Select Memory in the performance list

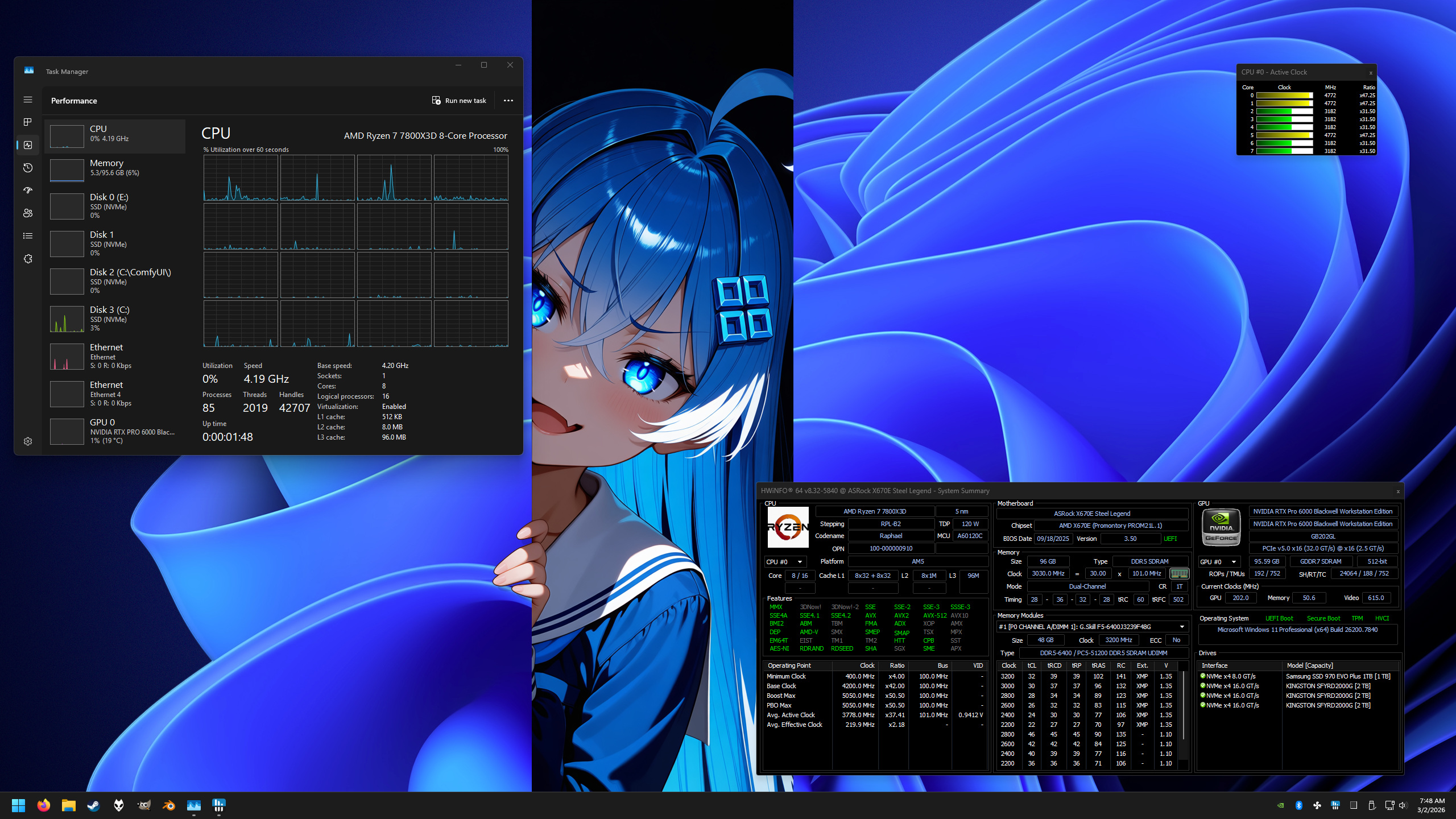(114, 168)
